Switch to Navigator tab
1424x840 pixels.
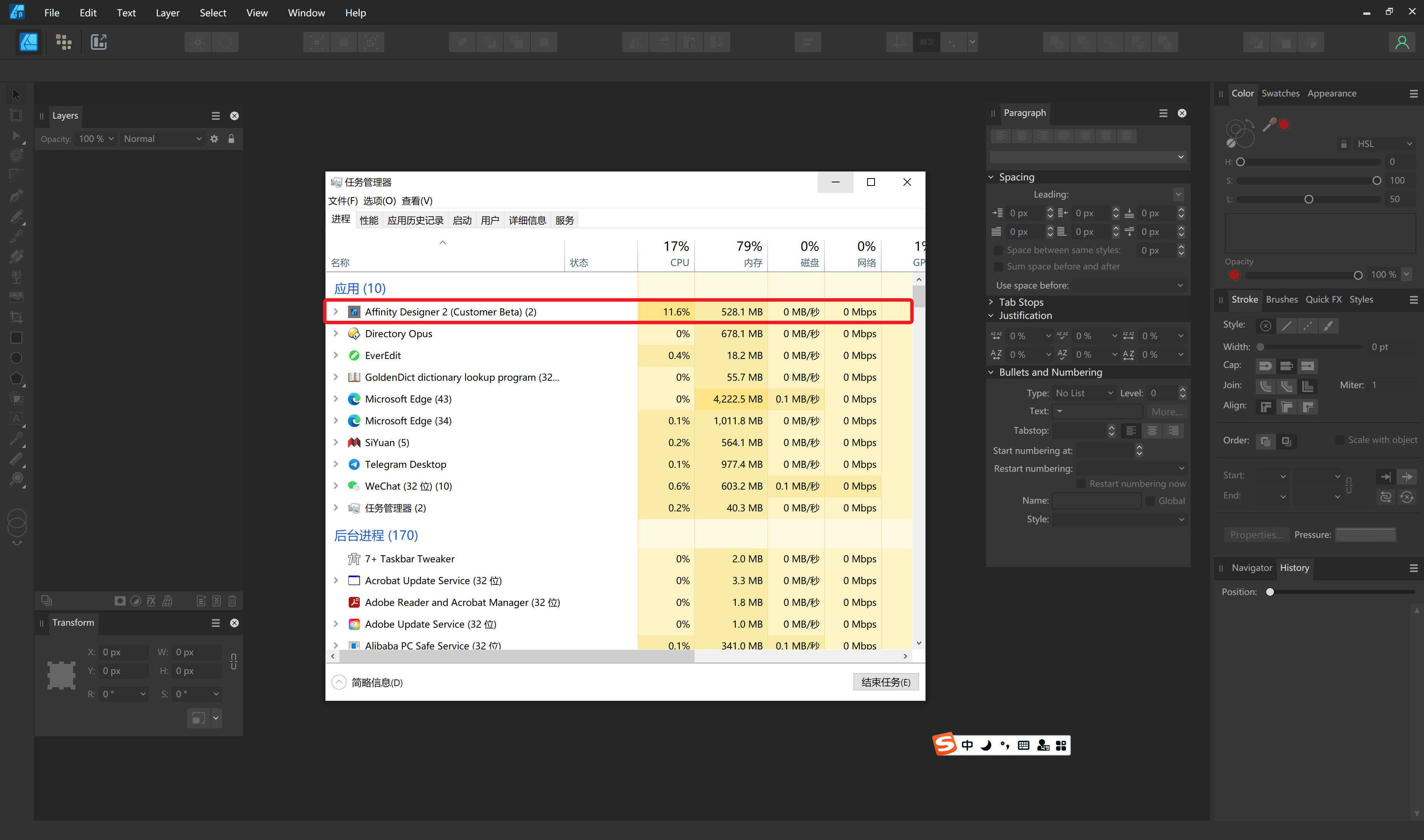click(x=1251, y=568)
